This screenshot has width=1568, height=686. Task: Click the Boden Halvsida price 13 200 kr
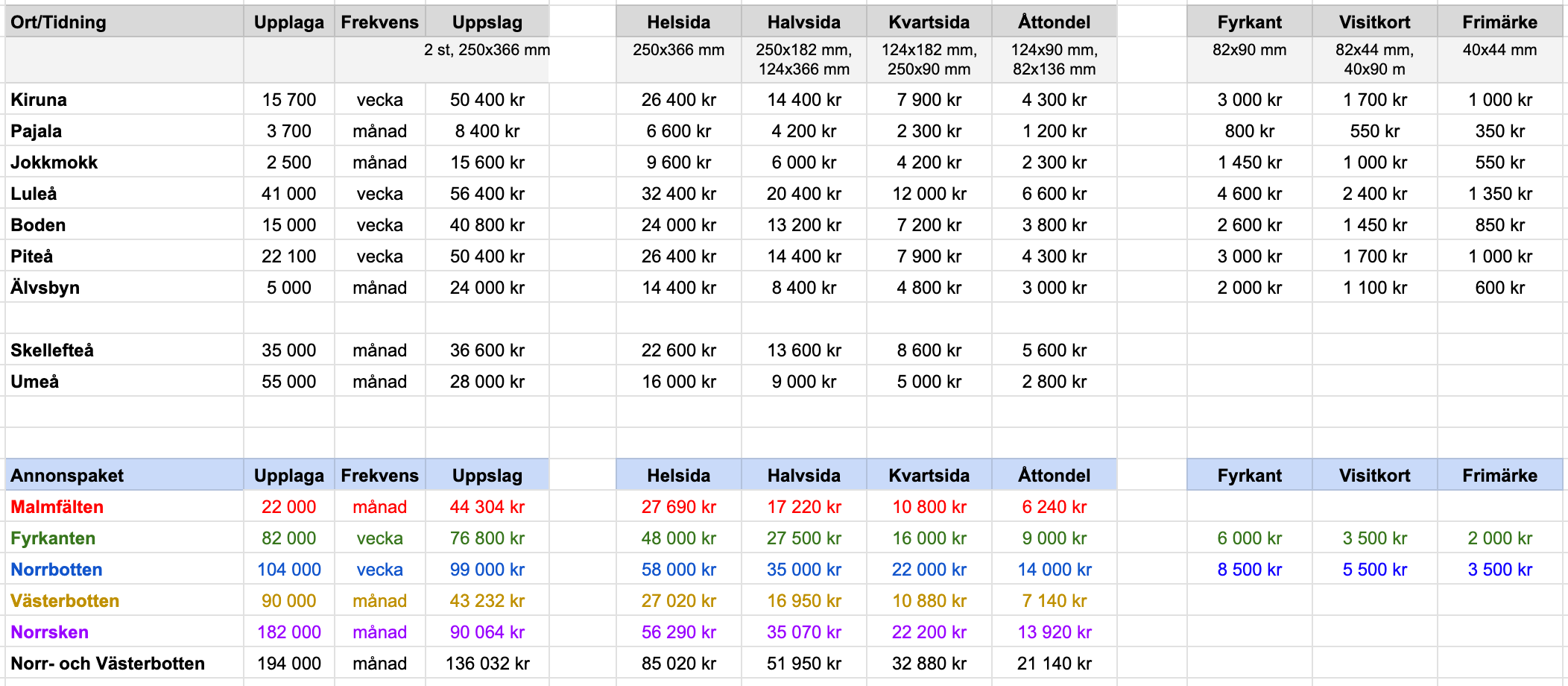coord(803,225)
